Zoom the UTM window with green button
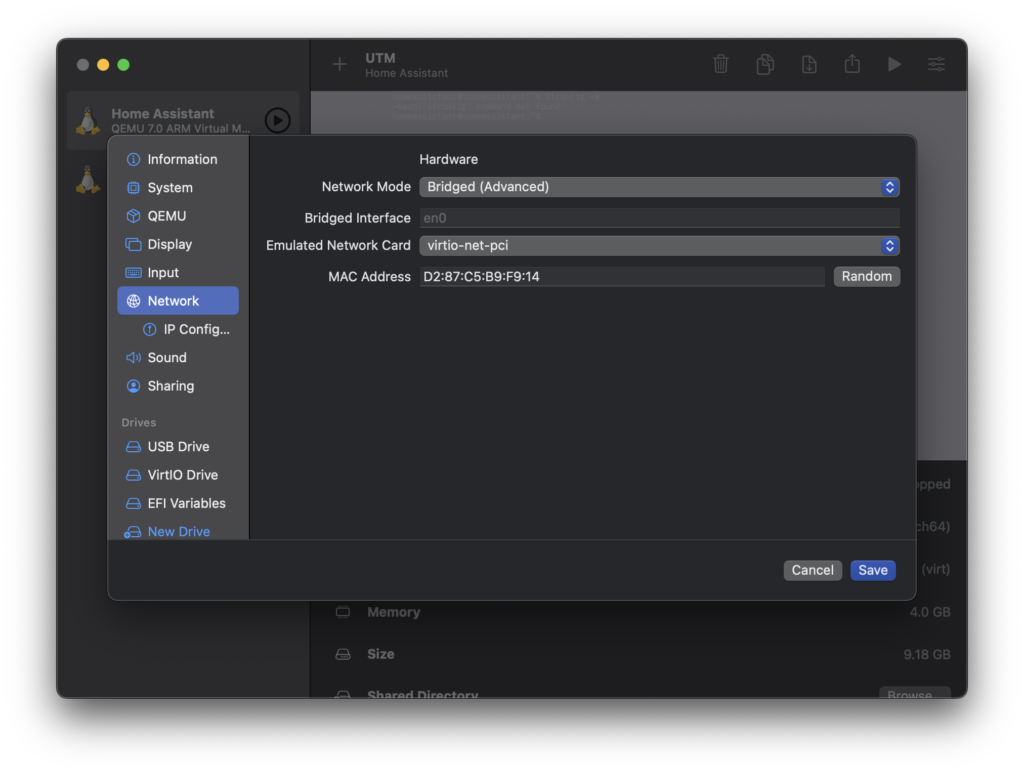The width and height of the screenshot is (1024, 773). [x=123, y=65]
